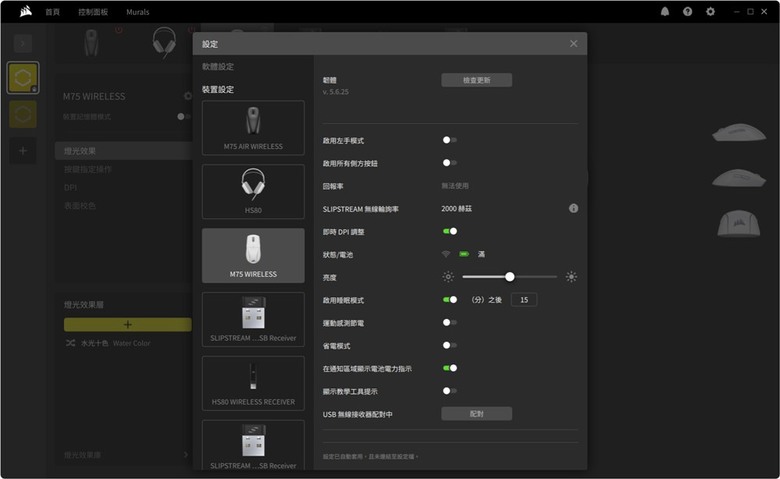This screenshot has width=780, height=479.
Task: Add lighting layer with yellow plus button
Action: click(127, 325)
